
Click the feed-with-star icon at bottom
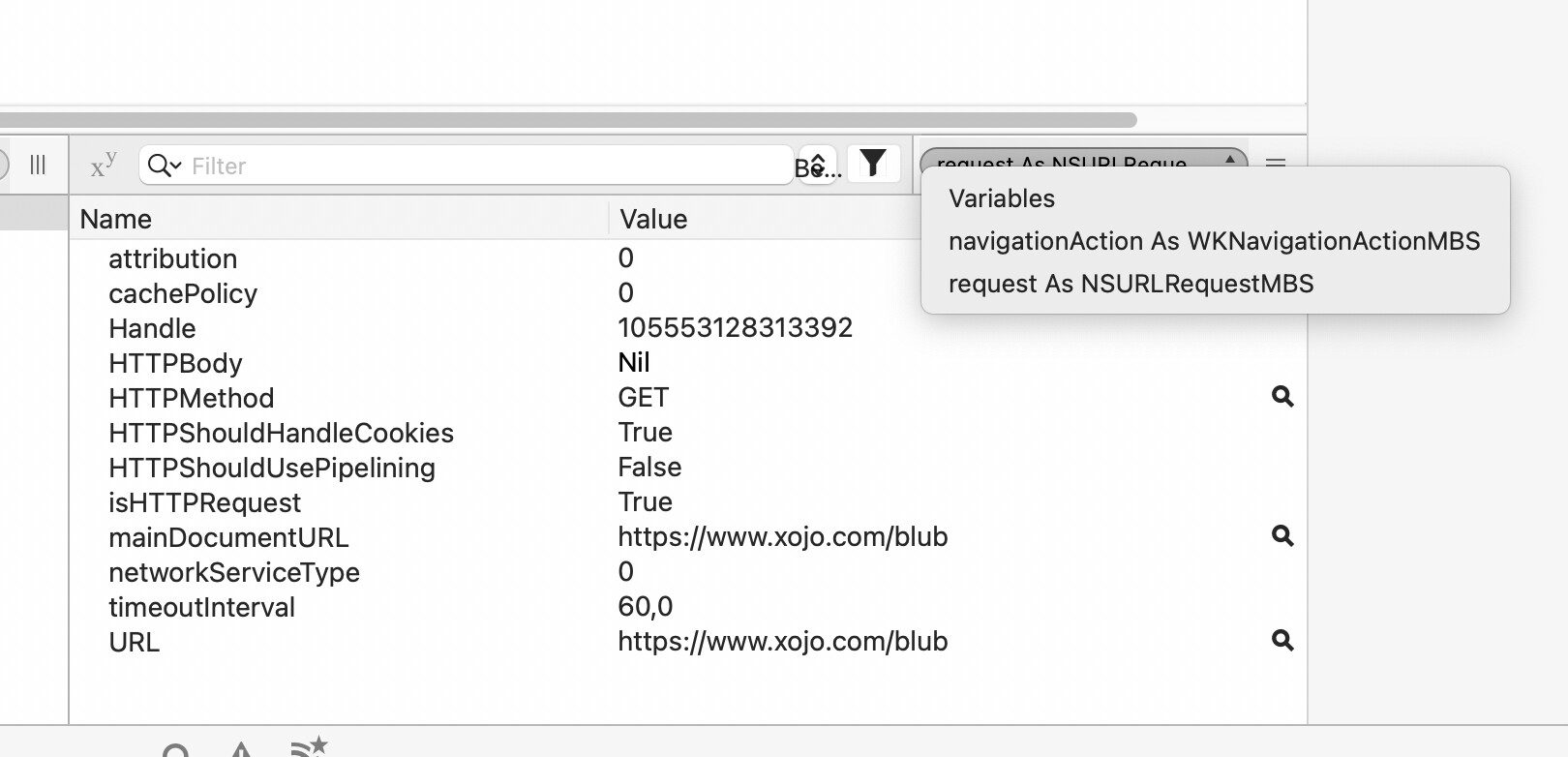(310, 747)
